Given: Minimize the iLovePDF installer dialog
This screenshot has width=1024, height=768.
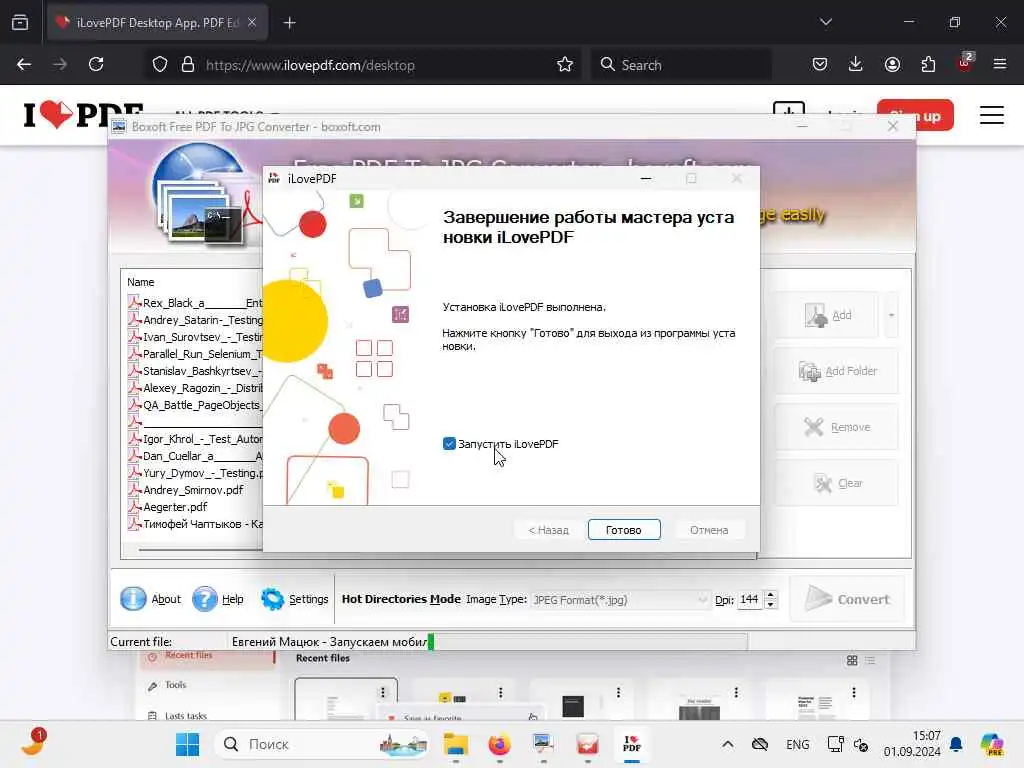Looking at the screenshot, I should [646, 178].
